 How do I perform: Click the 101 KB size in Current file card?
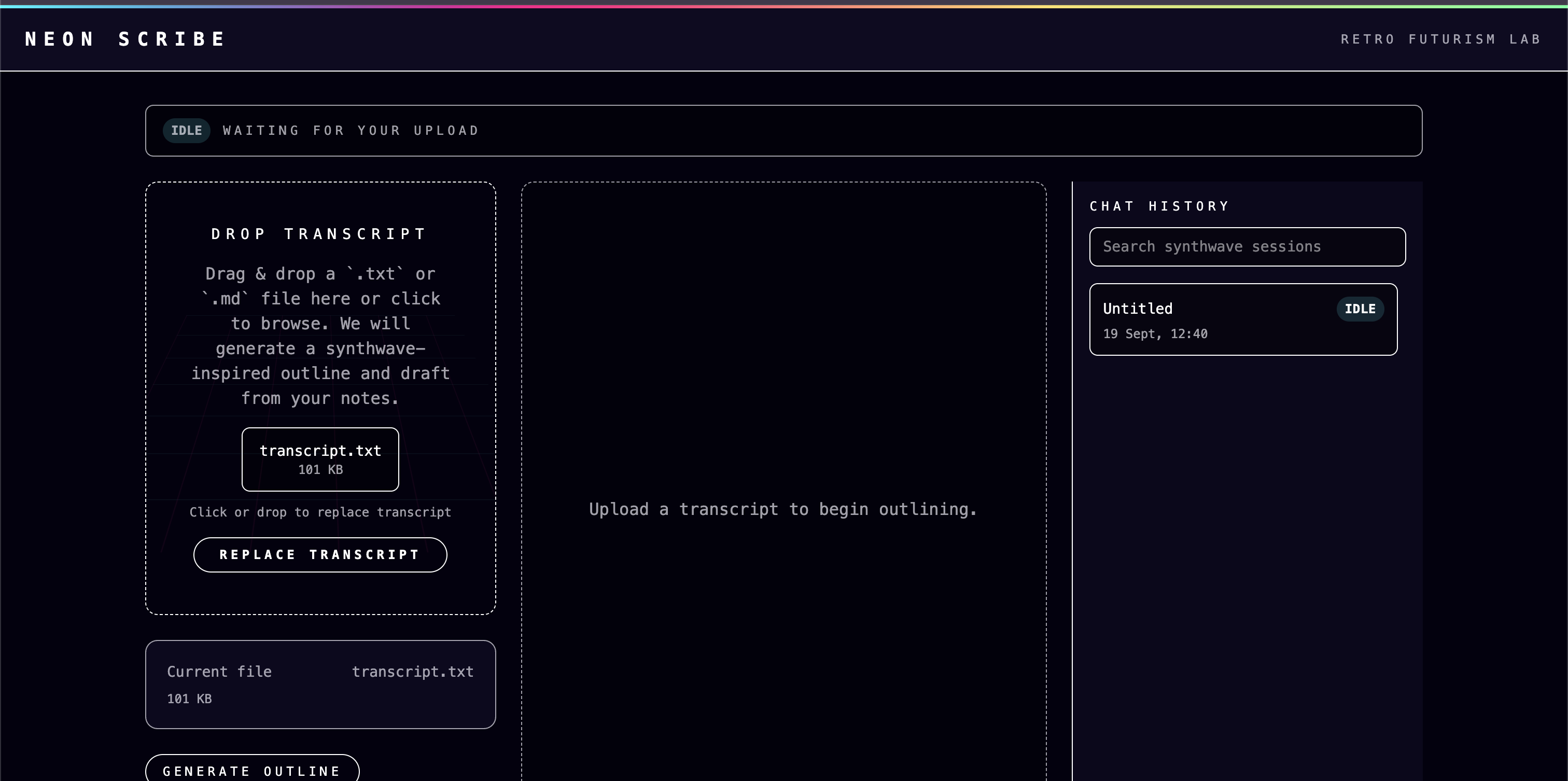coord(189,700)
